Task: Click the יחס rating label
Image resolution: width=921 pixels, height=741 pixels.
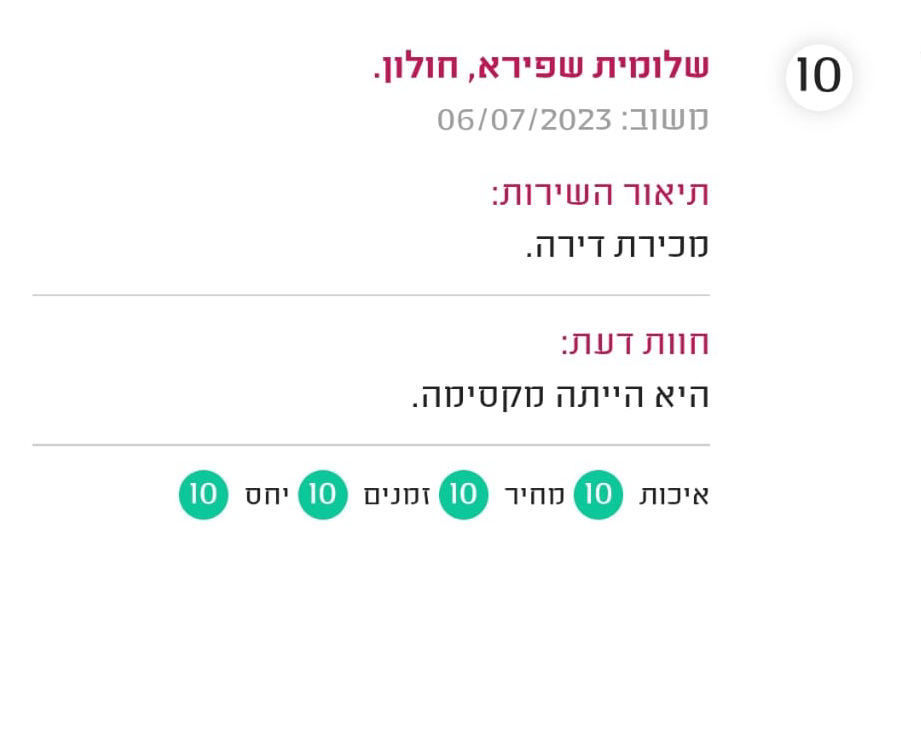Action: tap(266, 495)
